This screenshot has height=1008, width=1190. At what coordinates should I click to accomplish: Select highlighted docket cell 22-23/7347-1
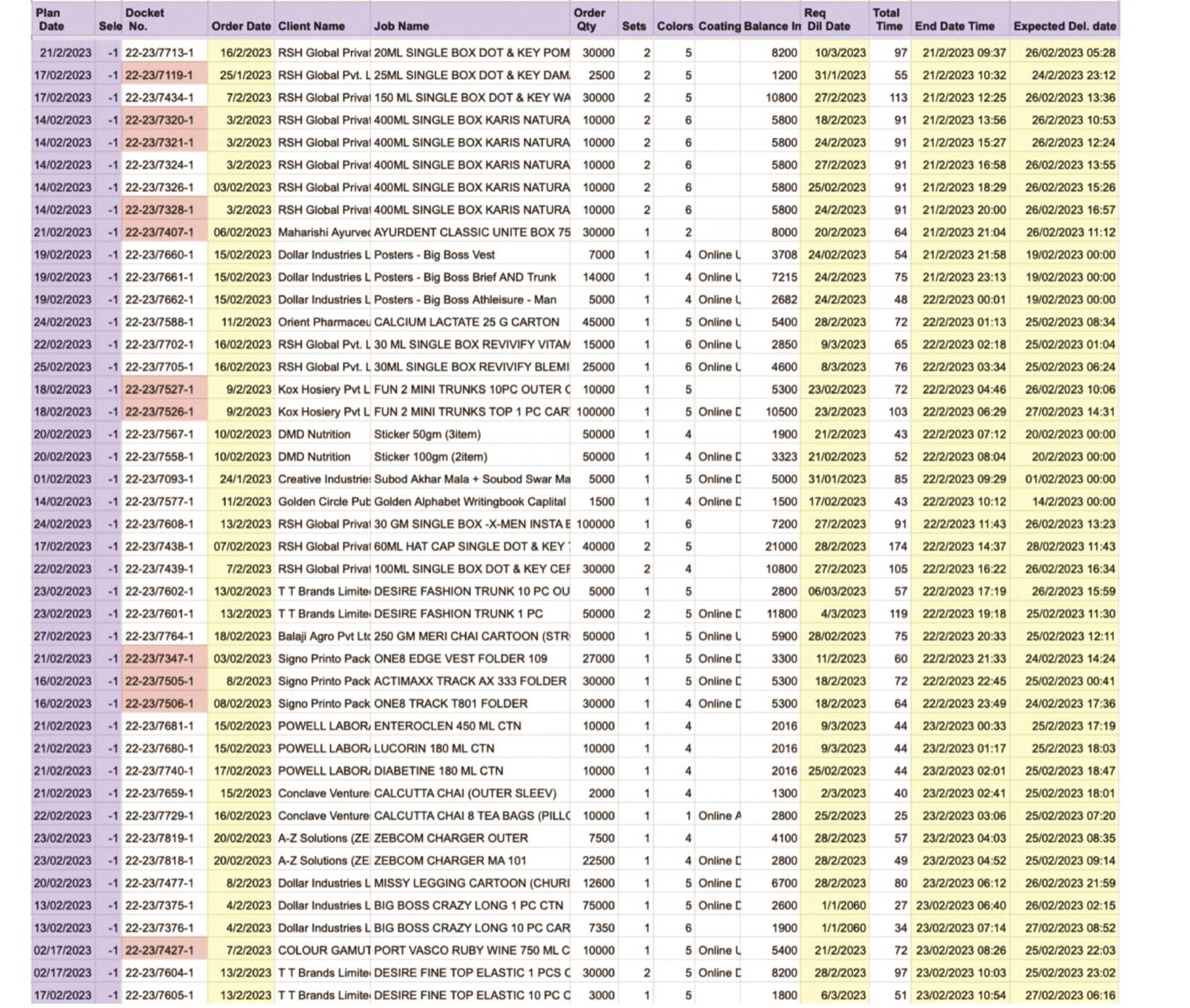[159, 659]
